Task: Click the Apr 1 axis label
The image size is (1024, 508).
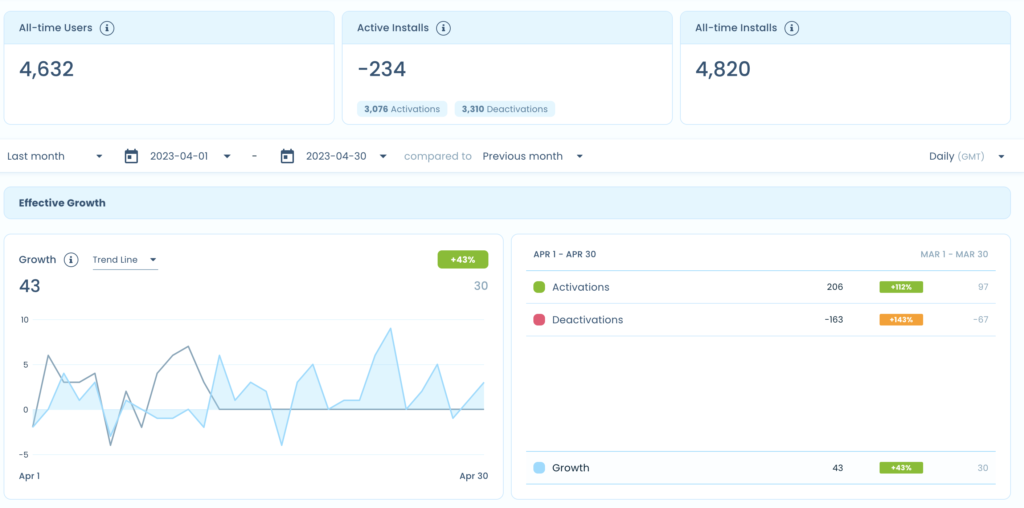Action: tap(29, 476)
